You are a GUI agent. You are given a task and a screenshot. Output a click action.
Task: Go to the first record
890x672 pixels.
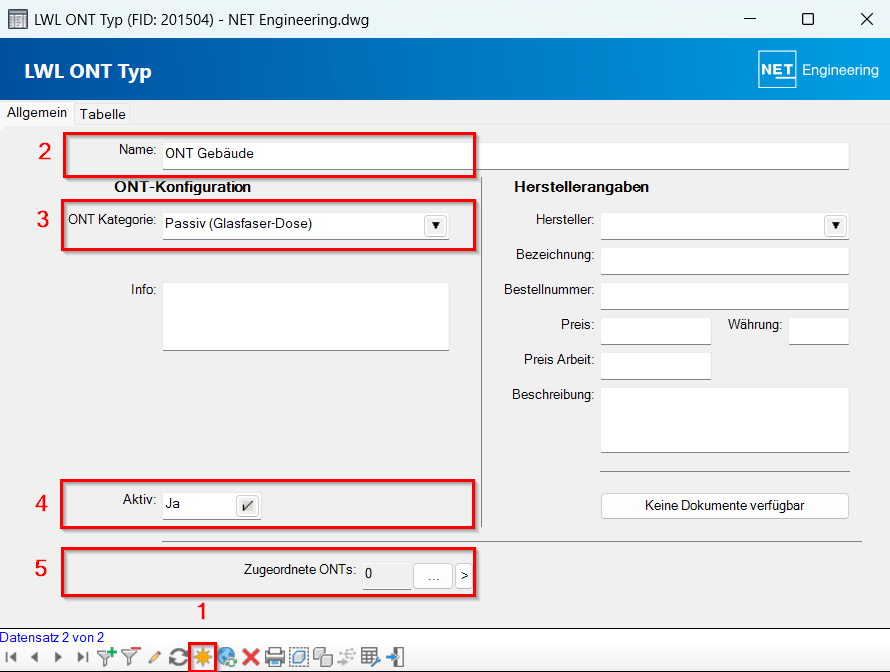point(12,657)
